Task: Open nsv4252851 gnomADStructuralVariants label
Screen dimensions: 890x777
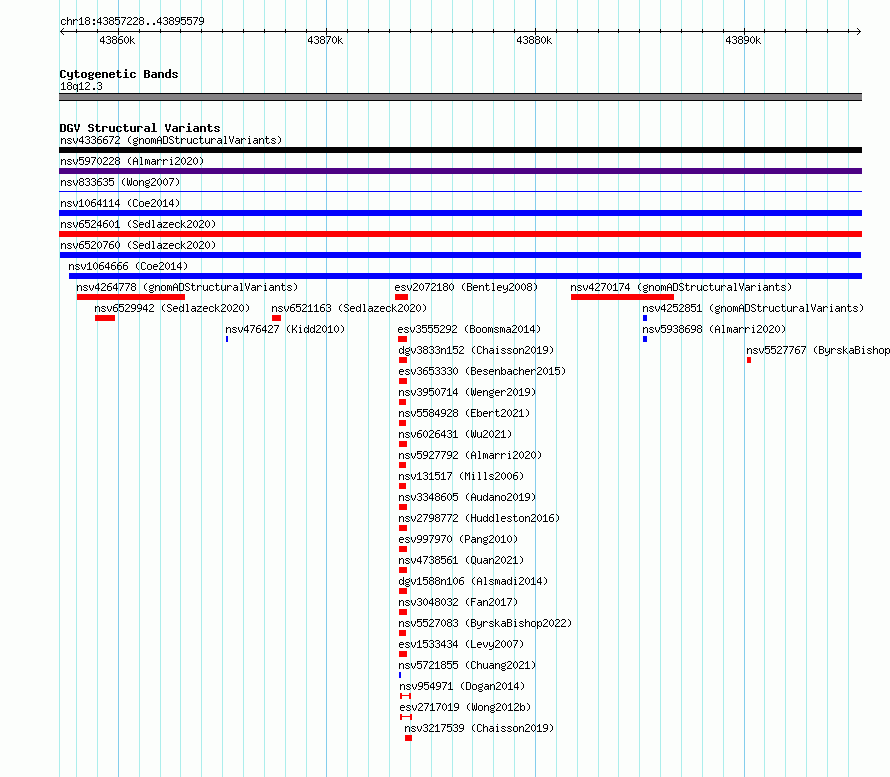Action: coord(753,308)
